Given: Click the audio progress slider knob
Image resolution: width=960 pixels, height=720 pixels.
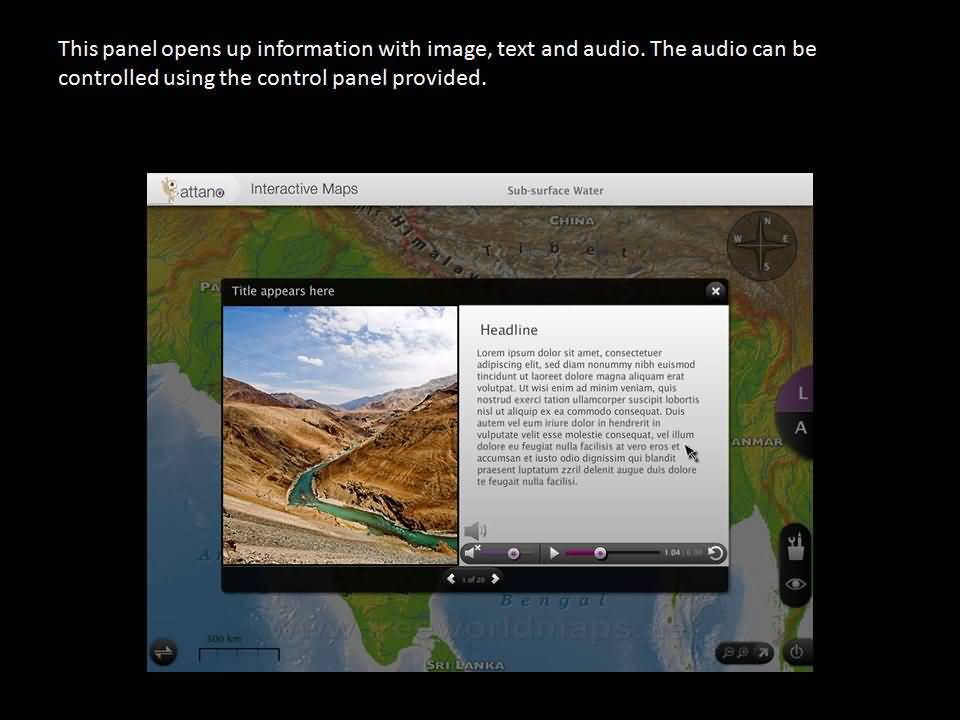Looking at the screenshot, I should pyautogui.click(x=600, y=553).
